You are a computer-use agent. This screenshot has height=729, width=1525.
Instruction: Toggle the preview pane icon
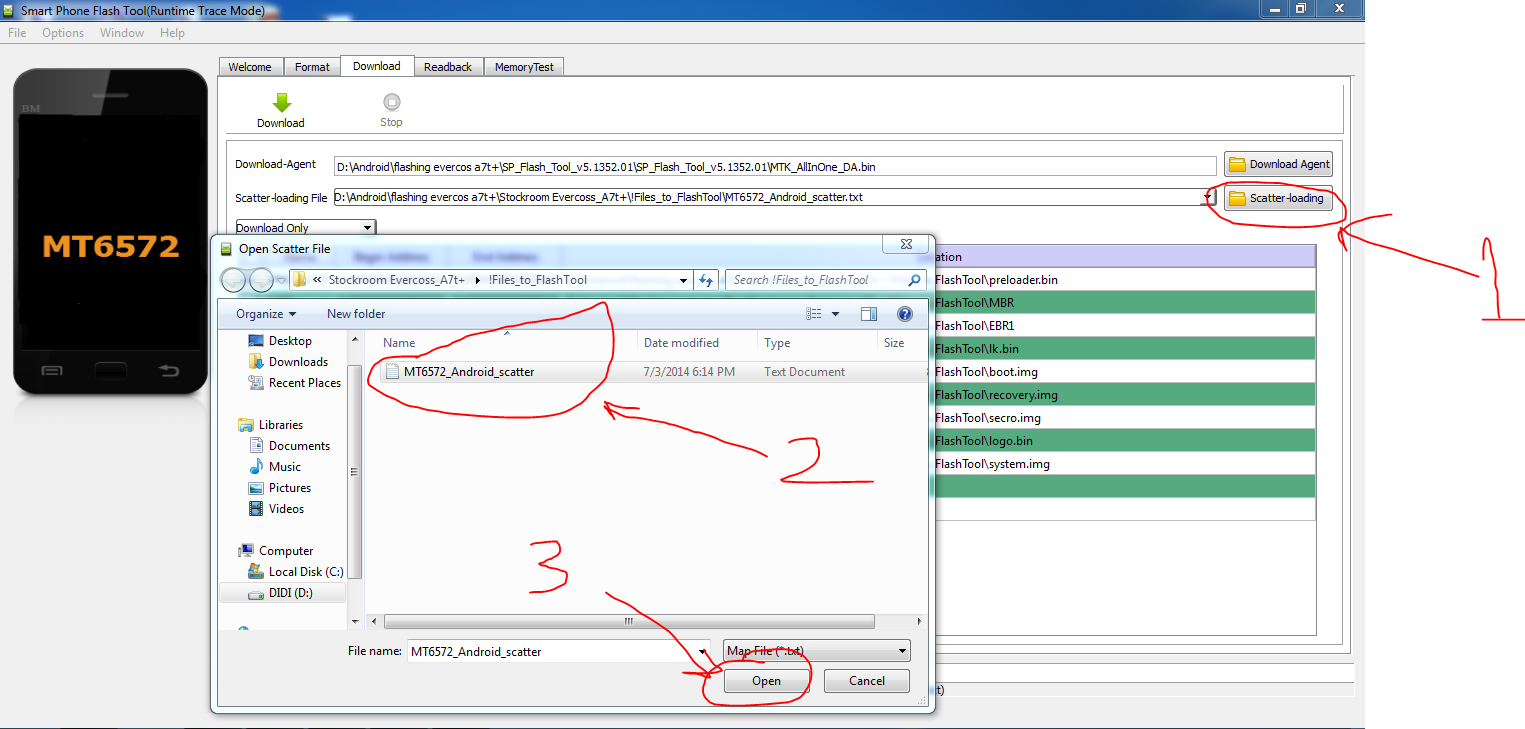869,314
